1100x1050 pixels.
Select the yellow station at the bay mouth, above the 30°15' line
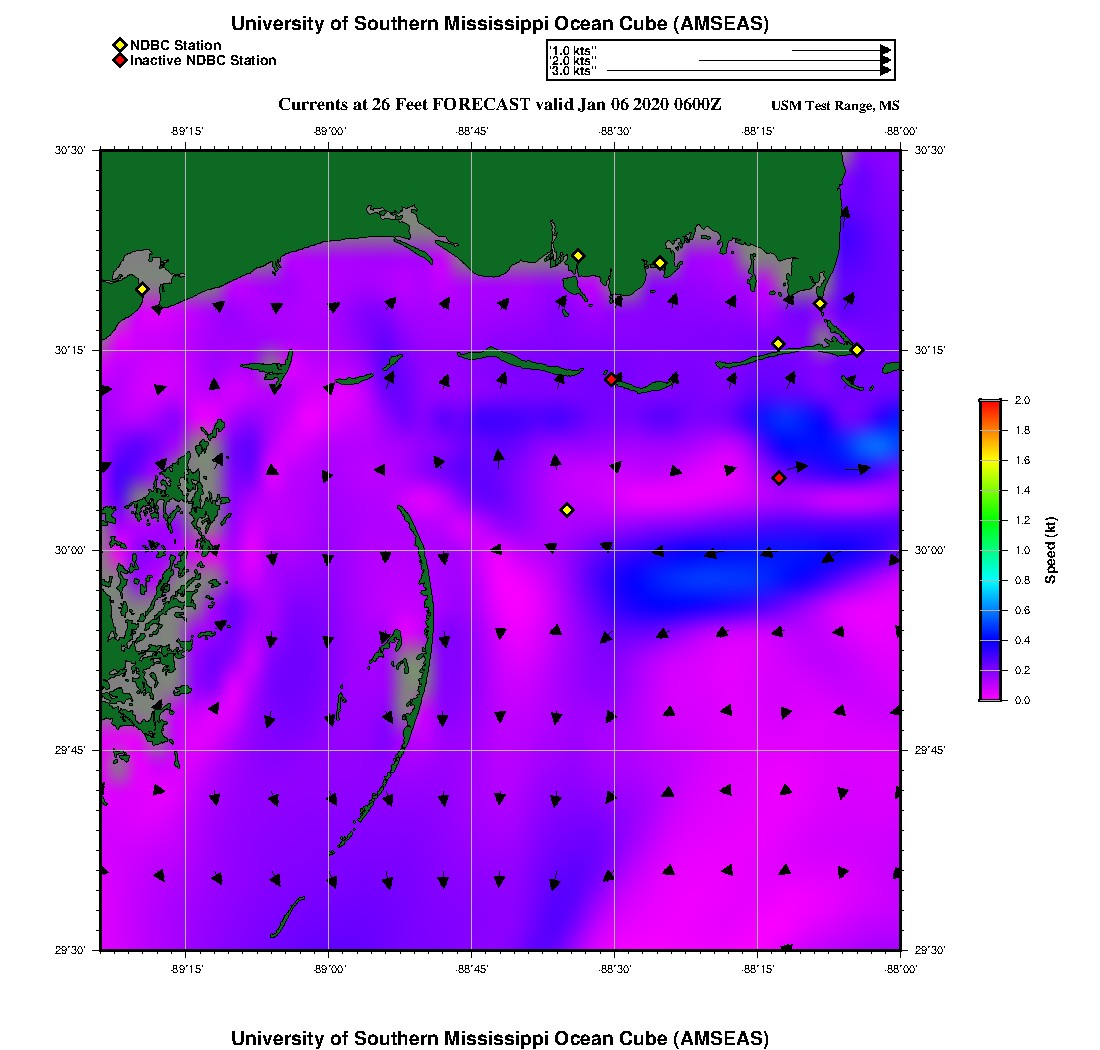click(x=820, y=304)
